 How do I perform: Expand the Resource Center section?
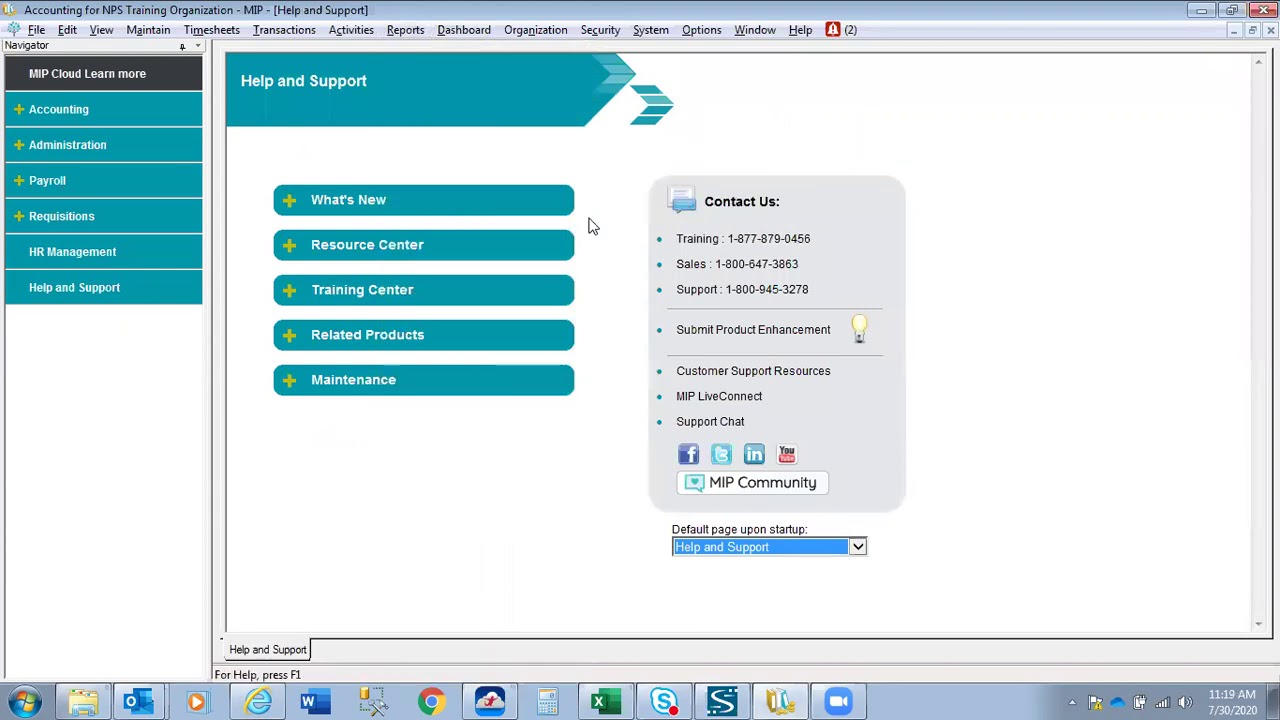coord(424,245)
